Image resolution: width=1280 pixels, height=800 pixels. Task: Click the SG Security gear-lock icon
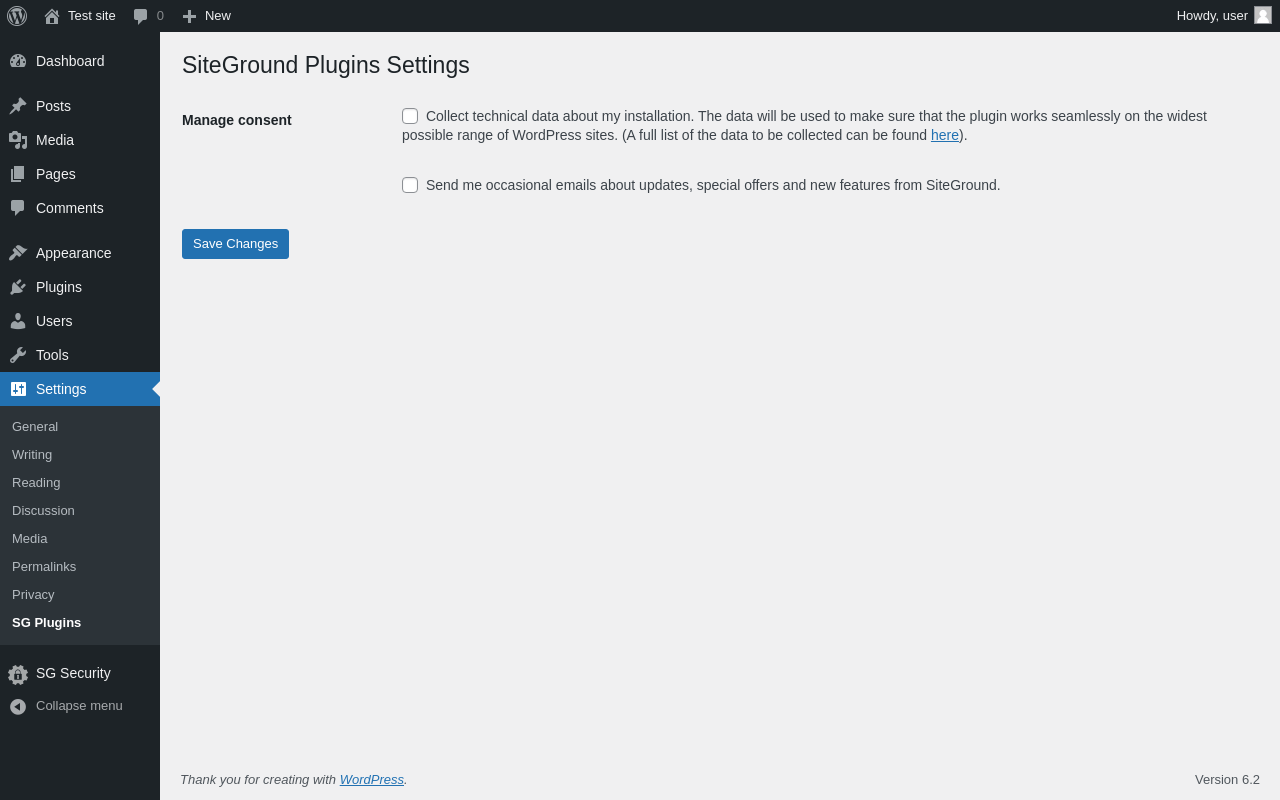[18, 674]
